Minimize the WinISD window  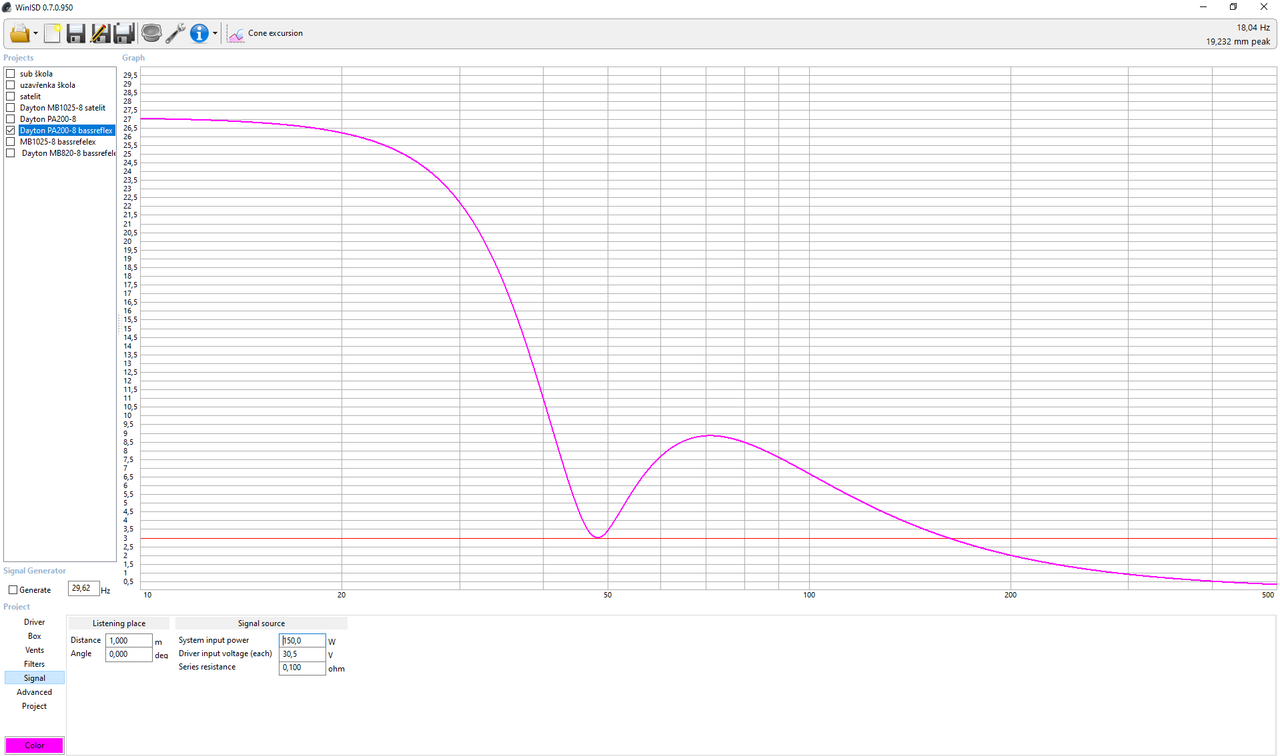click(1202, 7)
